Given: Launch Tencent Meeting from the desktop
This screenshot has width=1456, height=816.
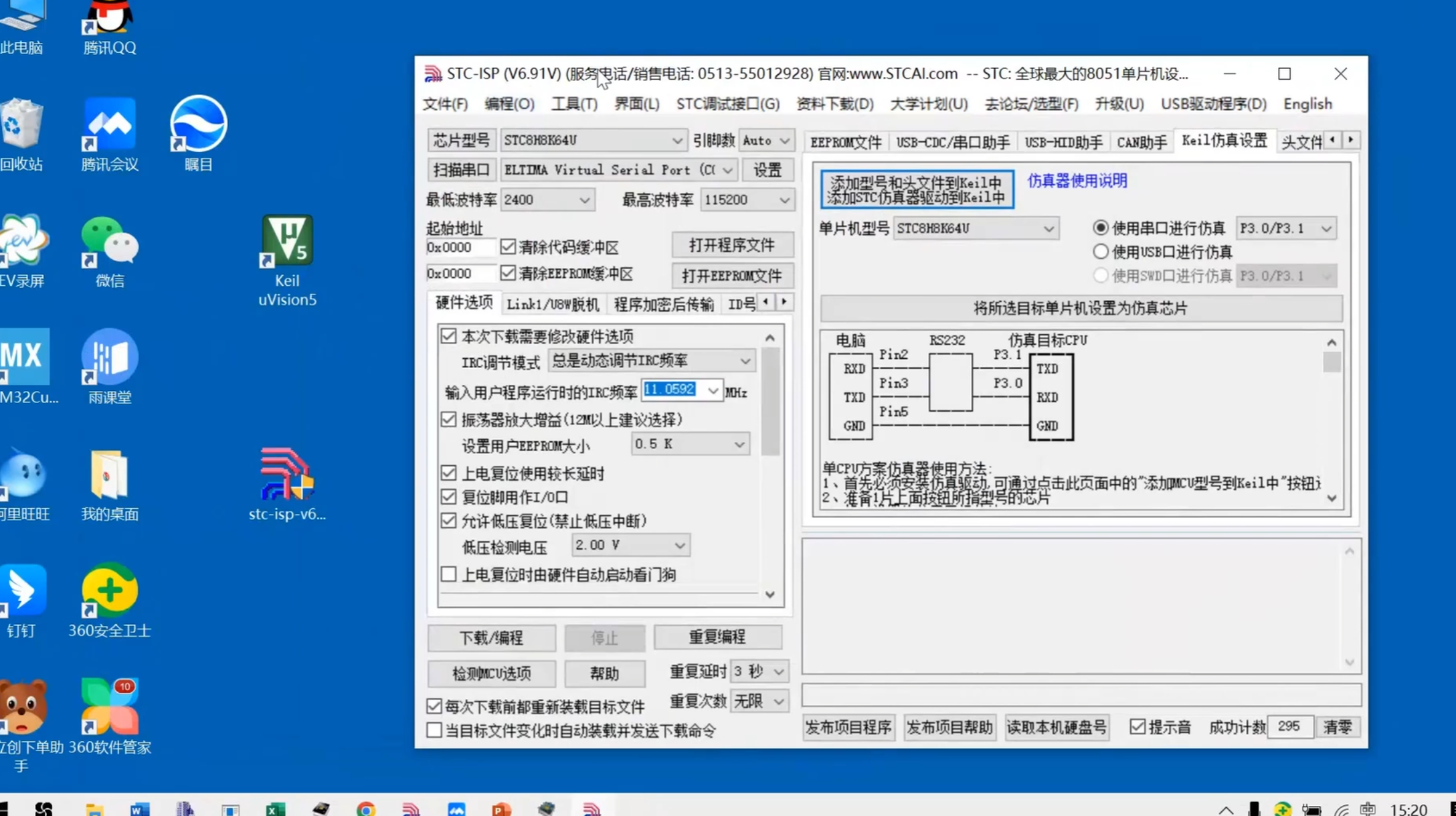Looking at the screenshot, I should pyautogui.click(x=109, y=134).
